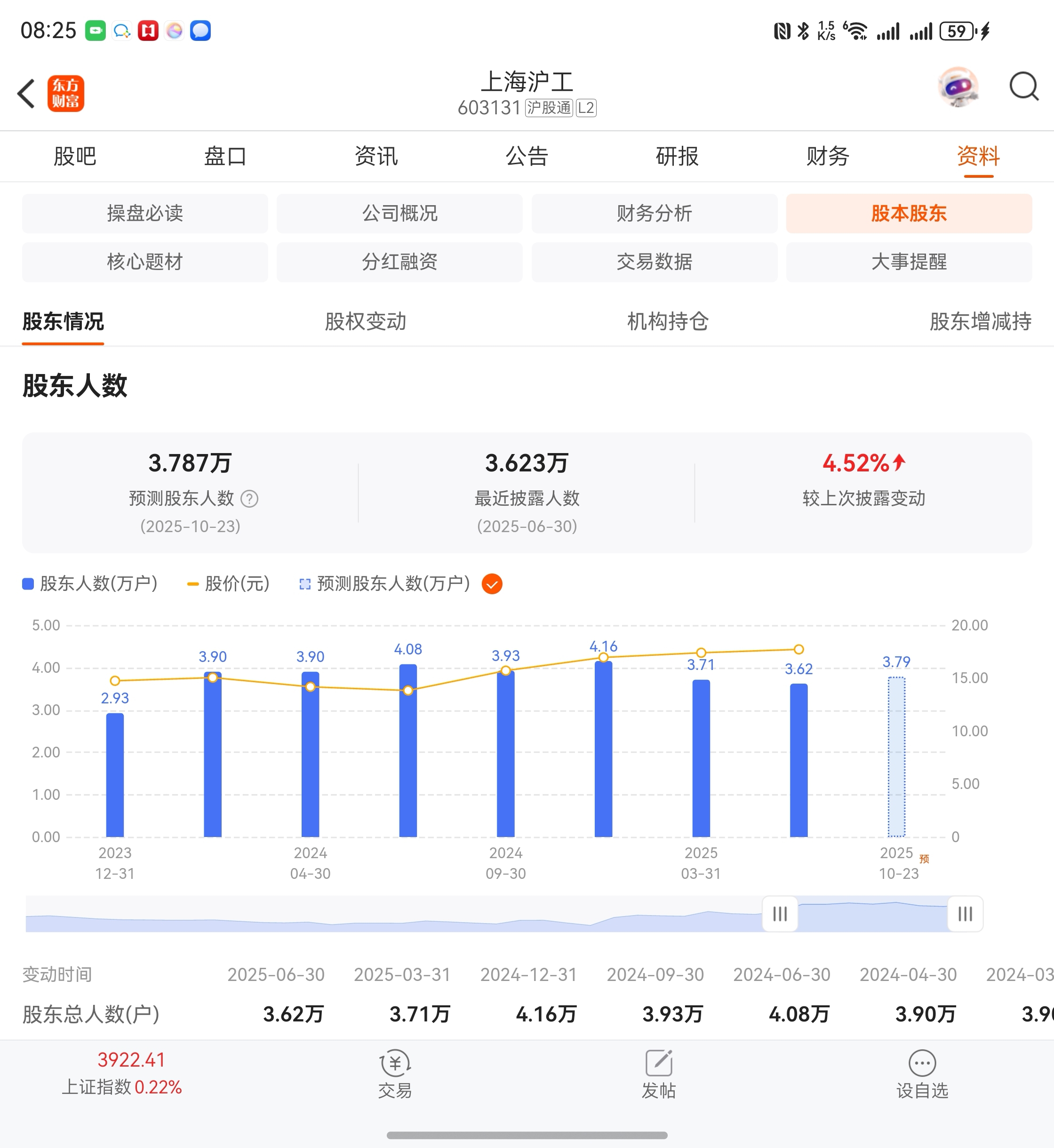
Task: Tap the robot assistant avatar icon
Action: coord(959,87)
